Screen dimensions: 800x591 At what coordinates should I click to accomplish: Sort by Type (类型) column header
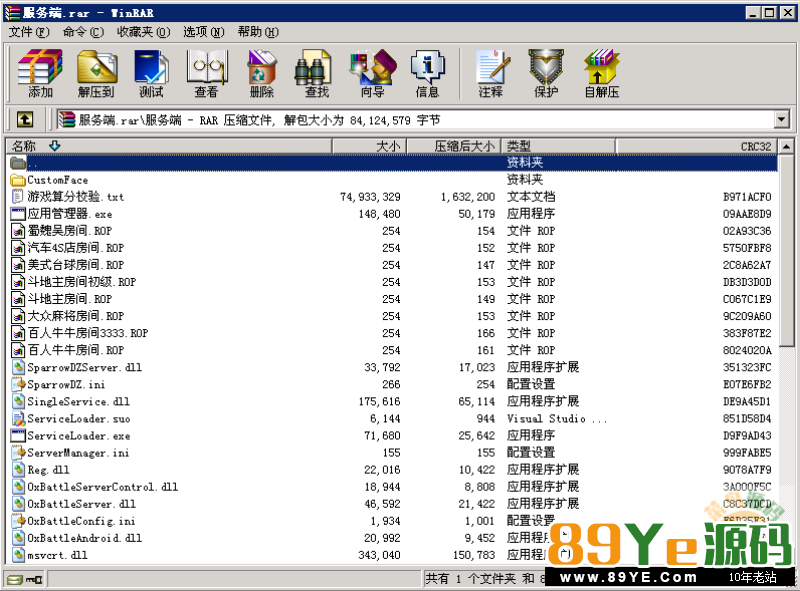[x=558, y=146]
